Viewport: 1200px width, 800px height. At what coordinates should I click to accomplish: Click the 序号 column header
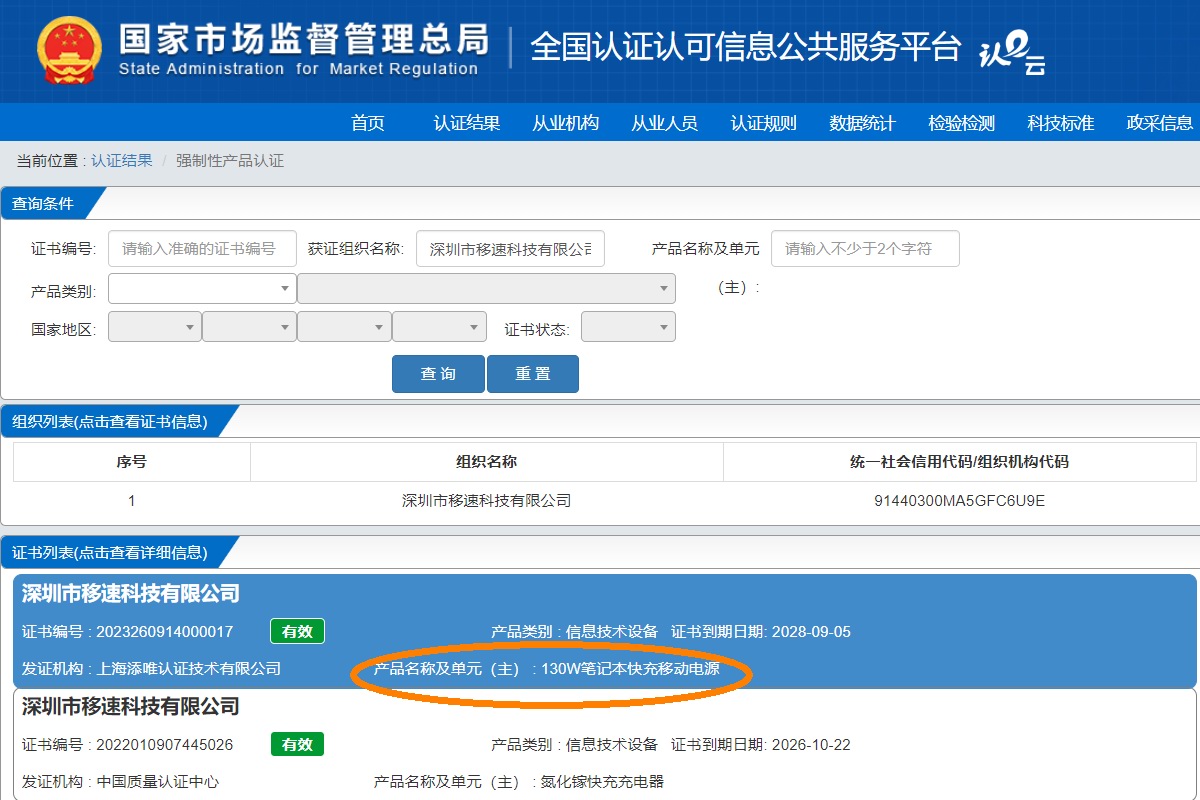(x=132, y=462)
